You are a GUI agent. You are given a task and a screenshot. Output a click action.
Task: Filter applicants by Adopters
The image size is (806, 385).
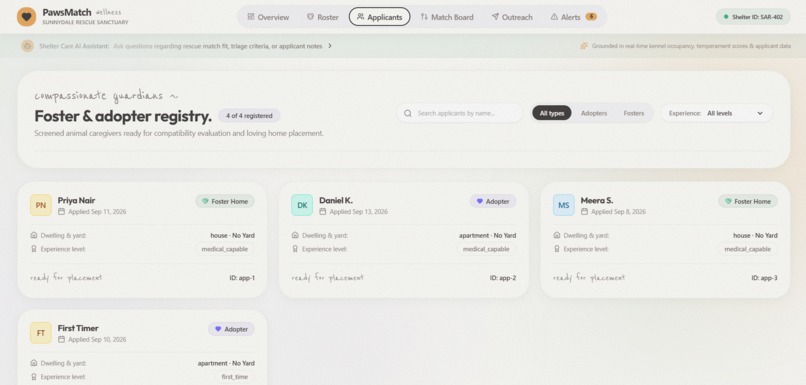click(x=594, y=113)
